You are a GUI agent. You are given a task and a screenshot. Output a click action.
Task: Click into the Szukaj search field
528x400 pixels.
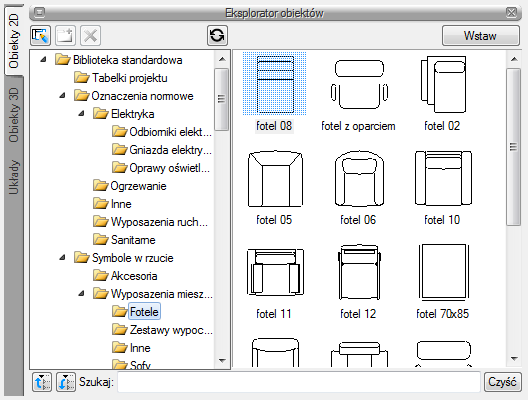[x=299, y=382]
